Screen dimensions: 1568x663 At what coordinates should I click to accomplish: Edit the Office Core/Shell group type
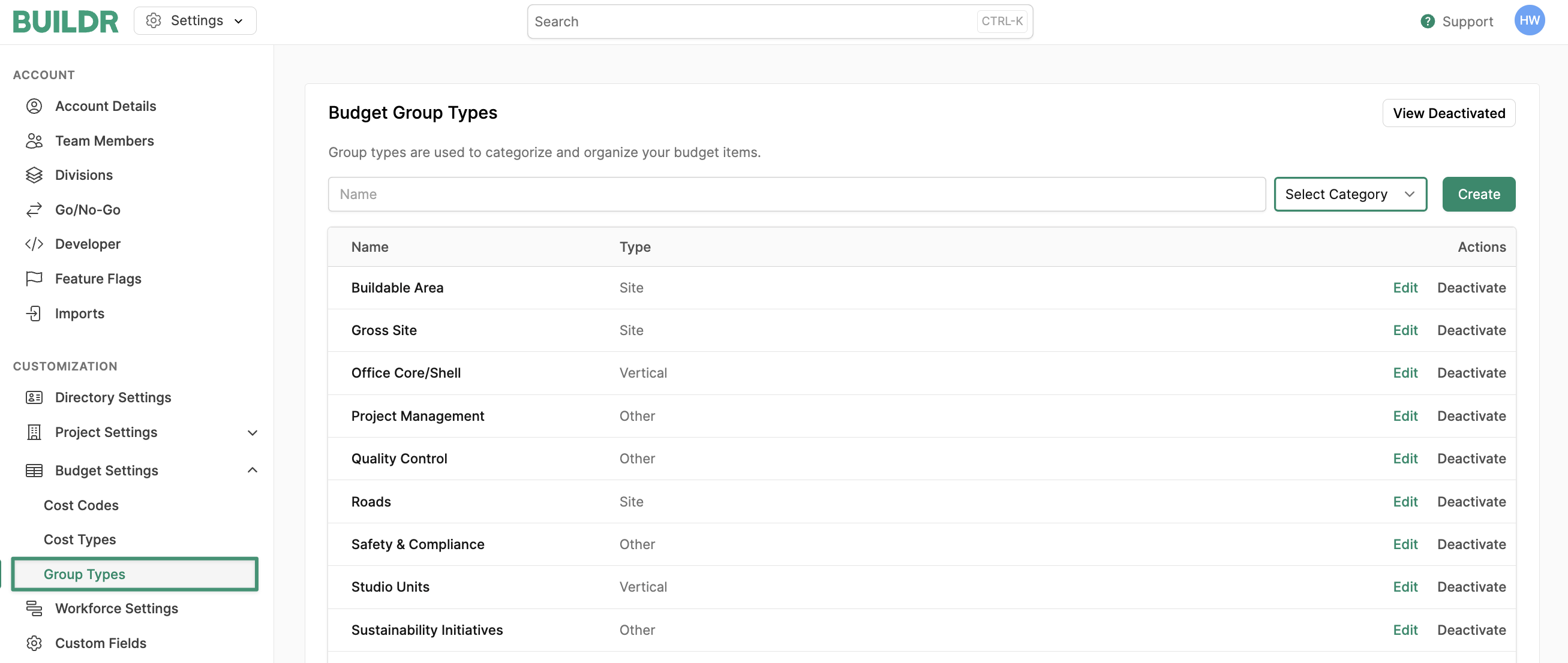click(1404, 373)
